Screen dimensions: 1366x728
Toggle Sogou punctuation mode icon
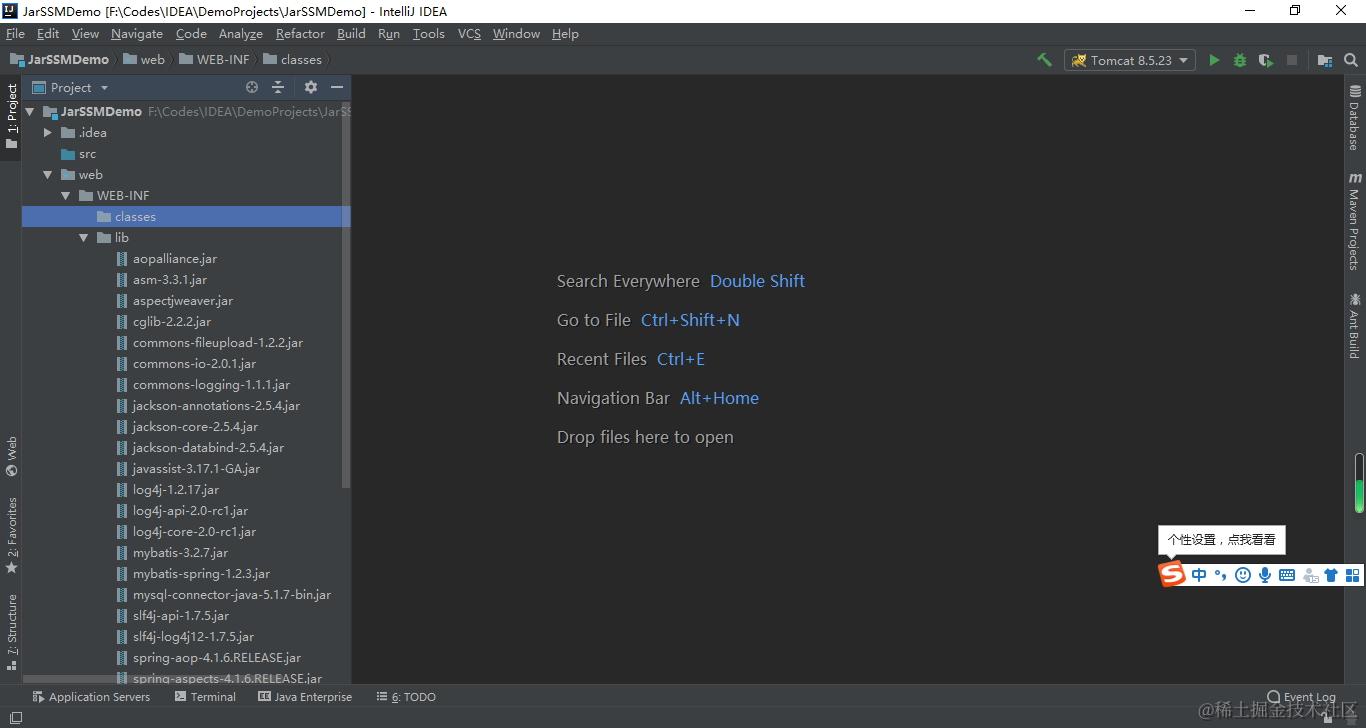click(x=1220, y=575)
